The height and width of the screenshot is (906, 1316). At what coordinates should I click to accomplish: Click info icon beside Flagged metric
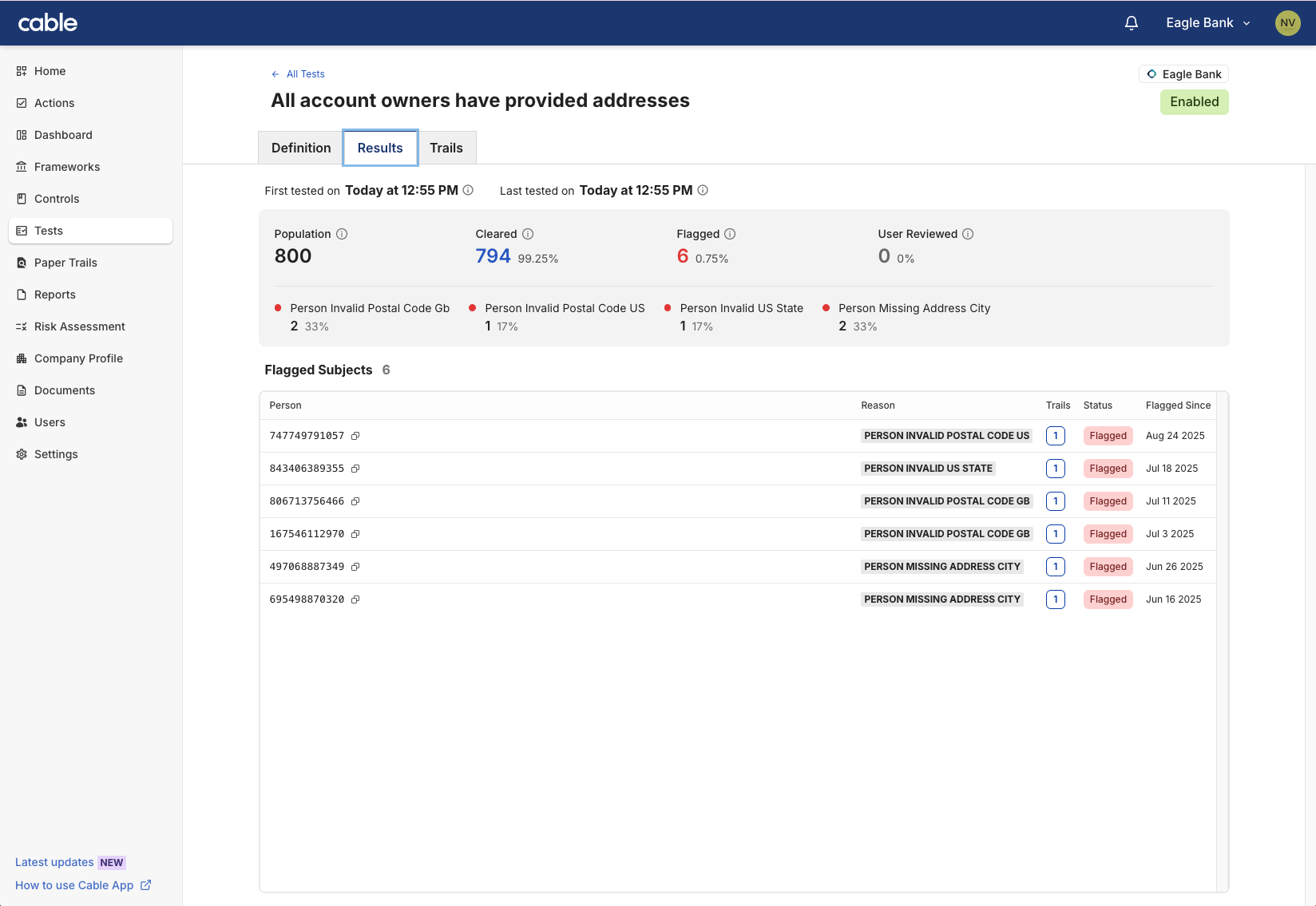point(730,234)
